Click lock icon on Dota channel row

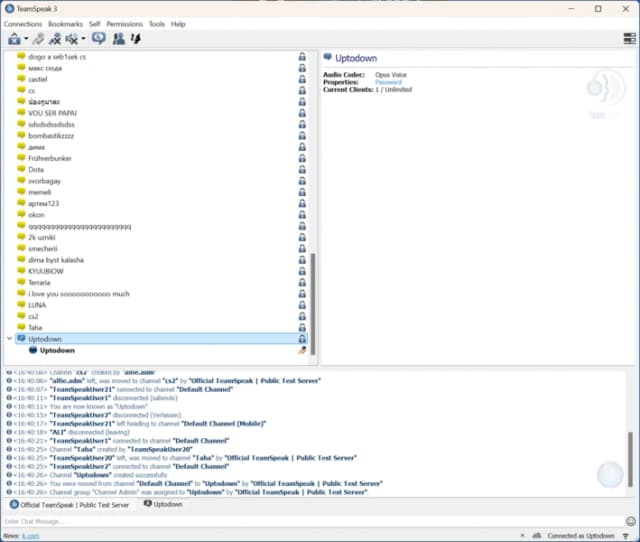click(302, 169)
